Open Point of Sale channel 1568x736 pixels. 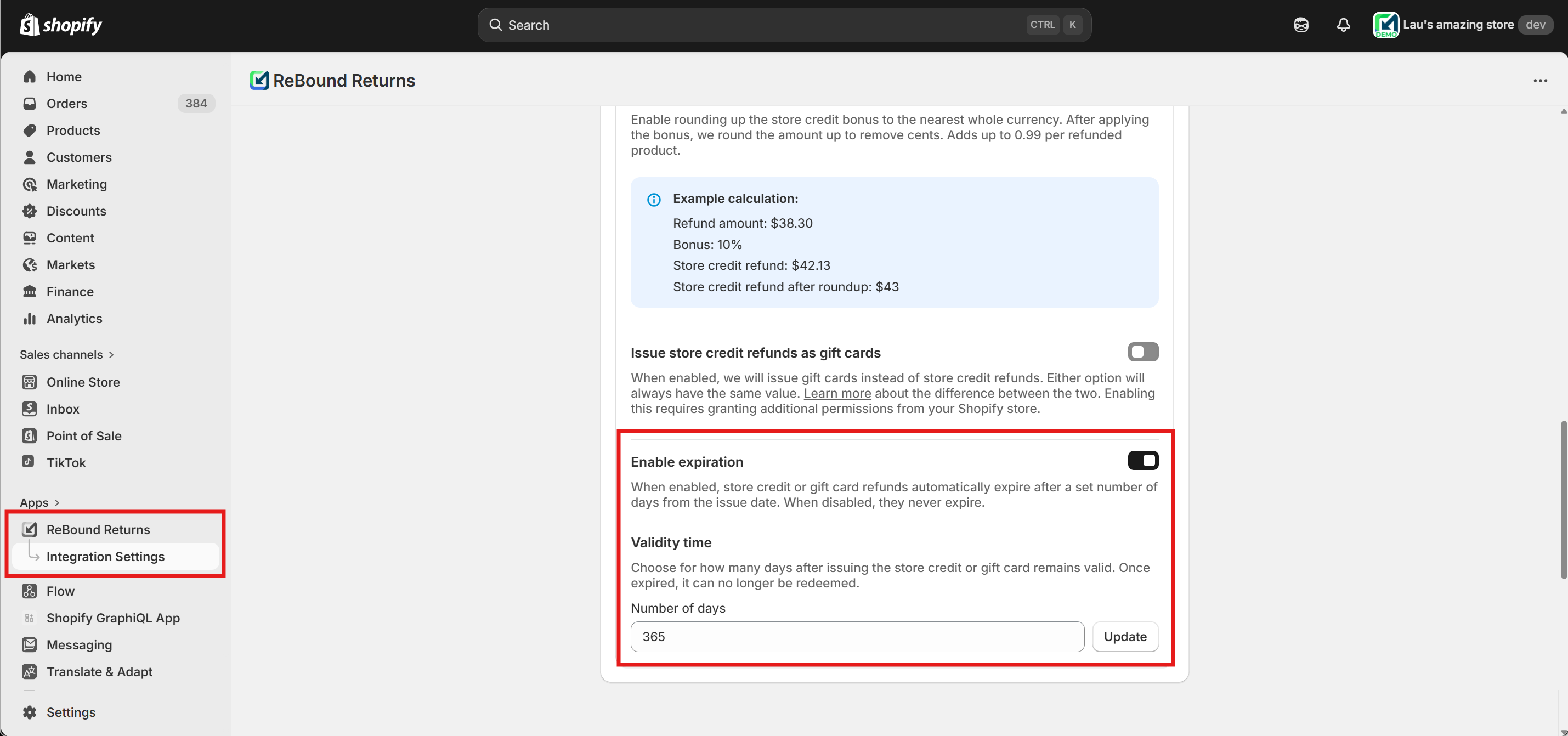[x=83, y=436]
